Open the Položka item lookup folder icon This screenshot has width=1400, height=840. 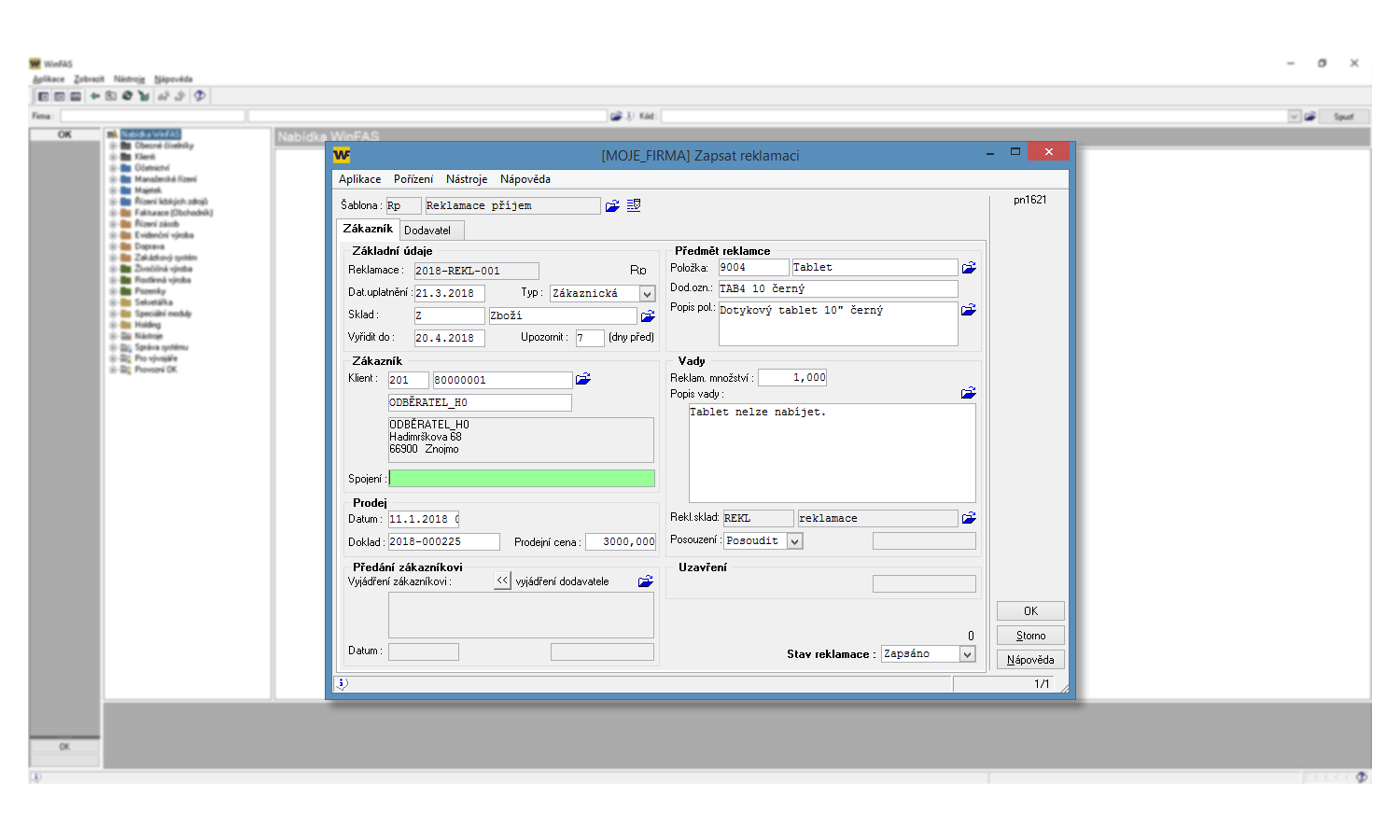pyautogui.click(x=969, y=268)
